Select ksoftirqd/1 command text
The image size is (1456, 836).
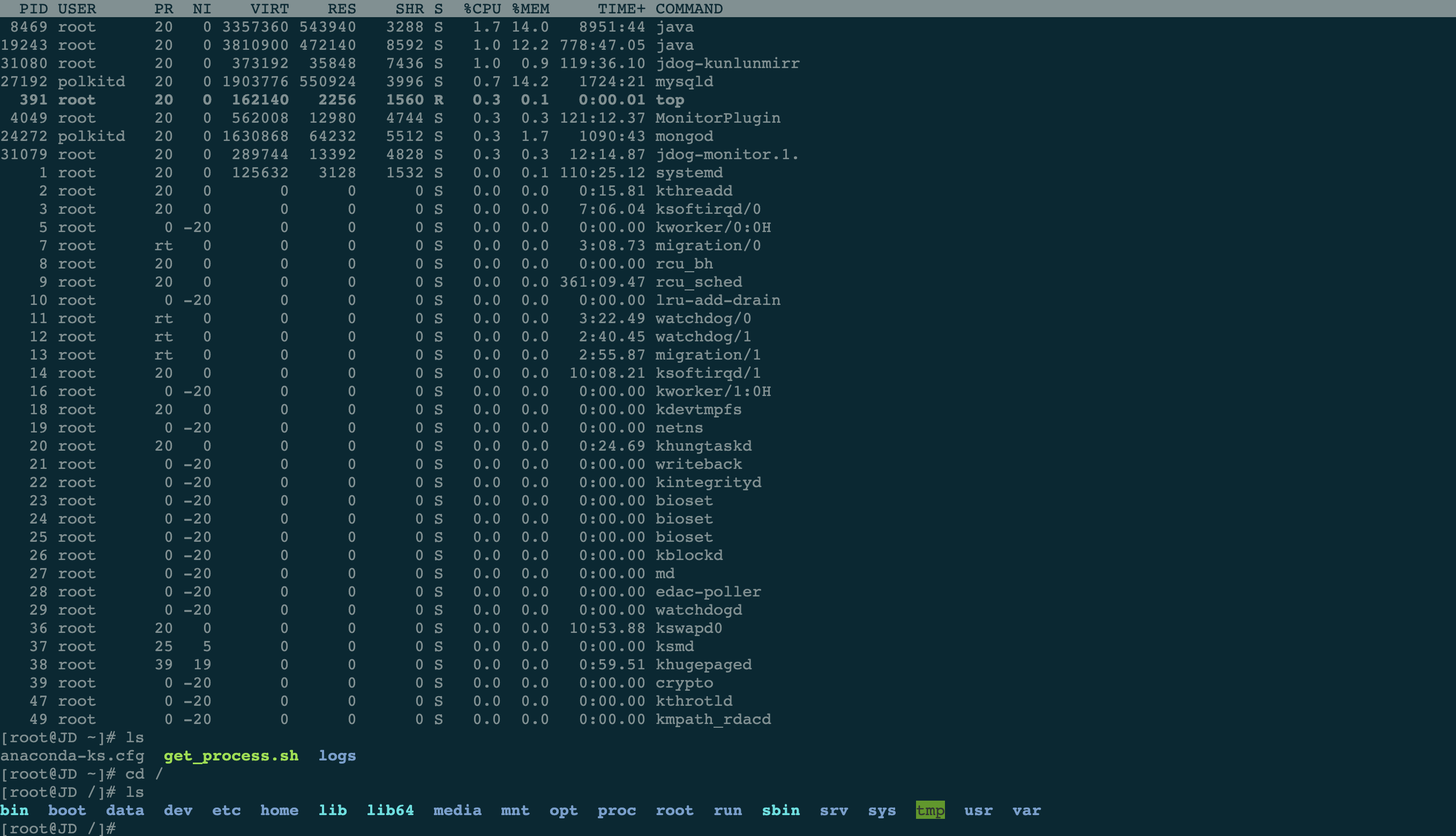coord(708,373)
